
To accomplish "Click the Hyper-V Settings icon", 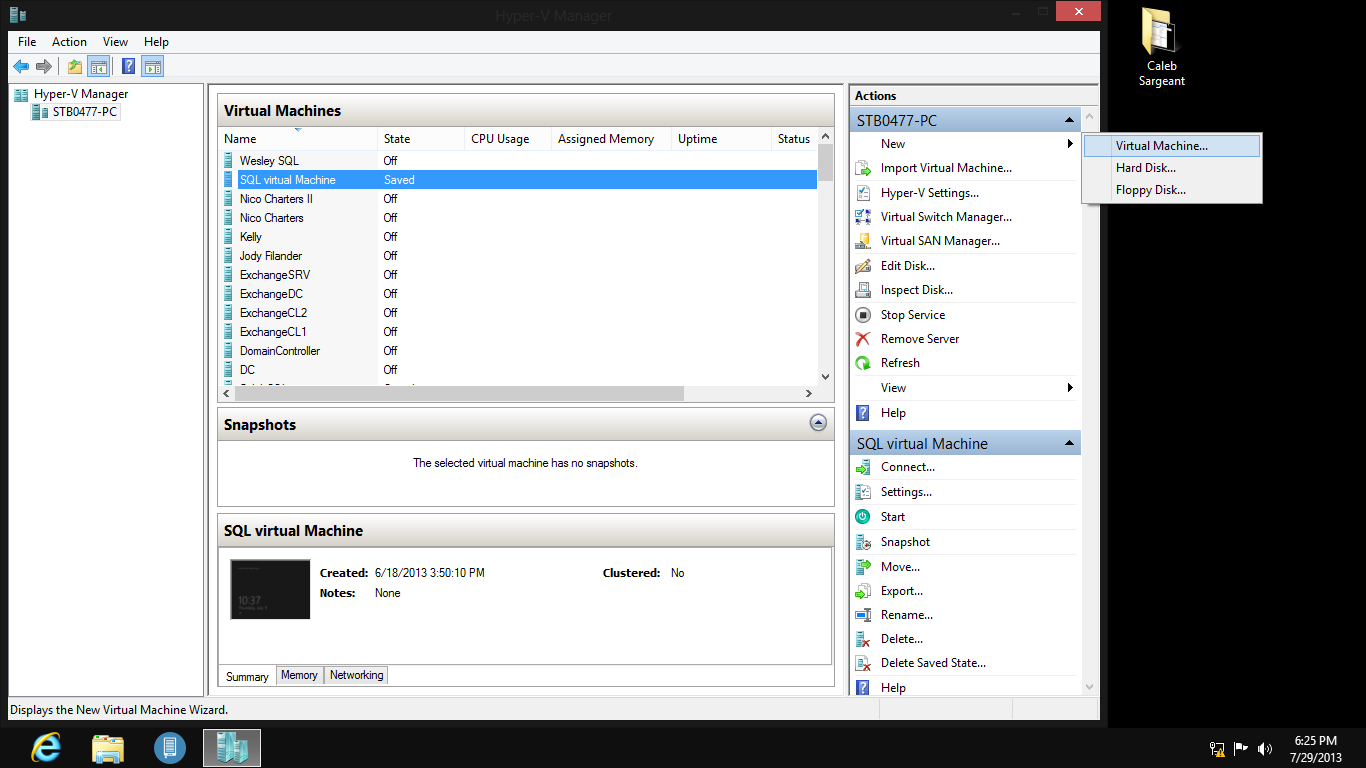I will pyautogui.click(x=863, y=193).
